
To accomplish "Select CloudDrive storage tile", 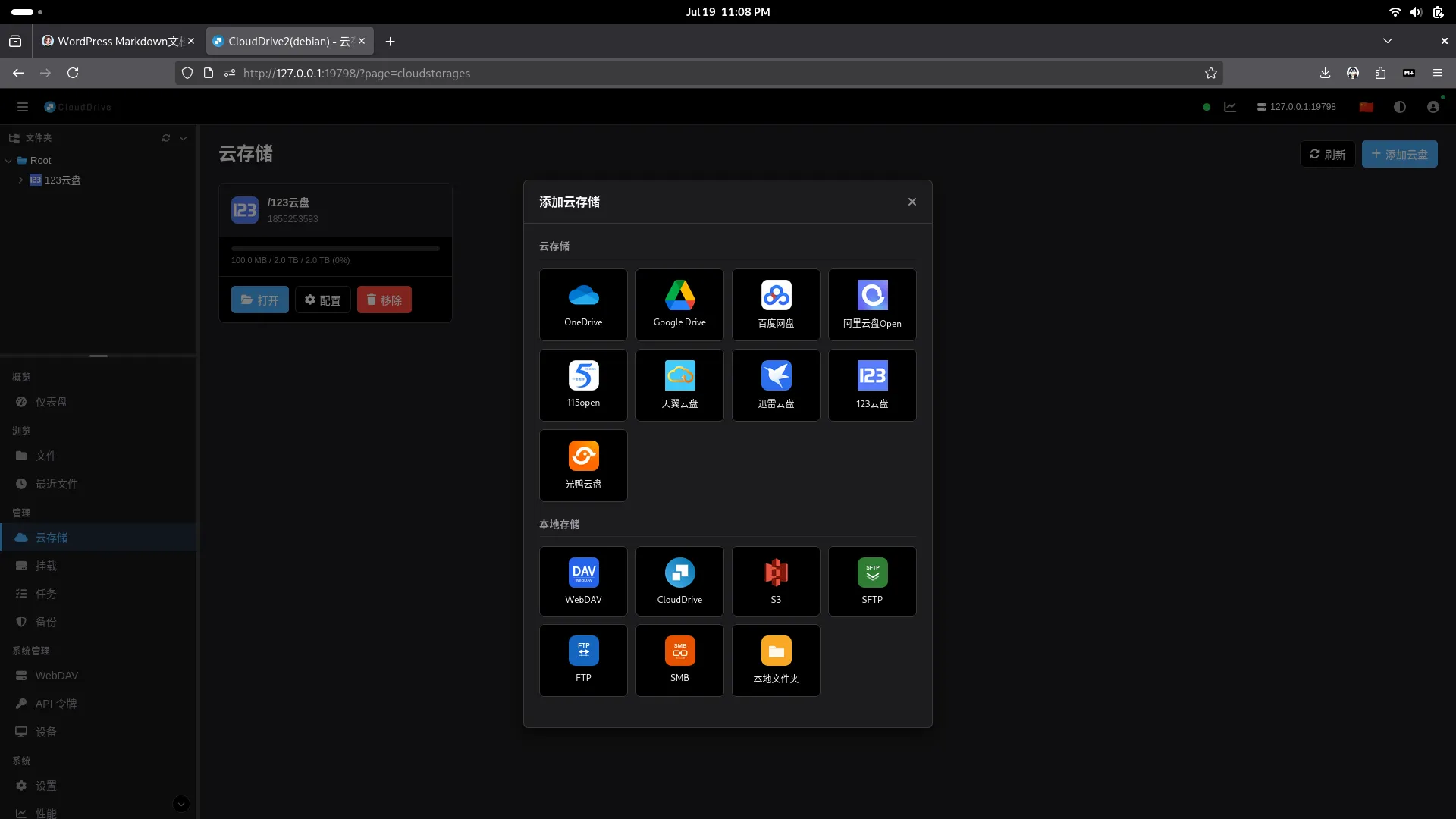I will point(679,582).
